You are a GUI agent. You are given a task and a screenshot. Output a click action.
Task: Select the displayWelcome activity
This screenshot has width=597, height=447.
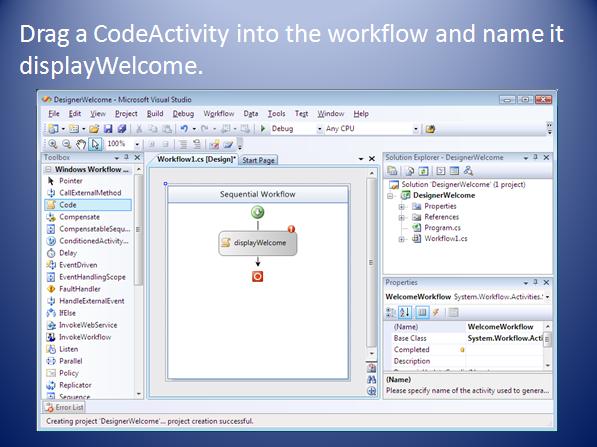tap(258, 243)
